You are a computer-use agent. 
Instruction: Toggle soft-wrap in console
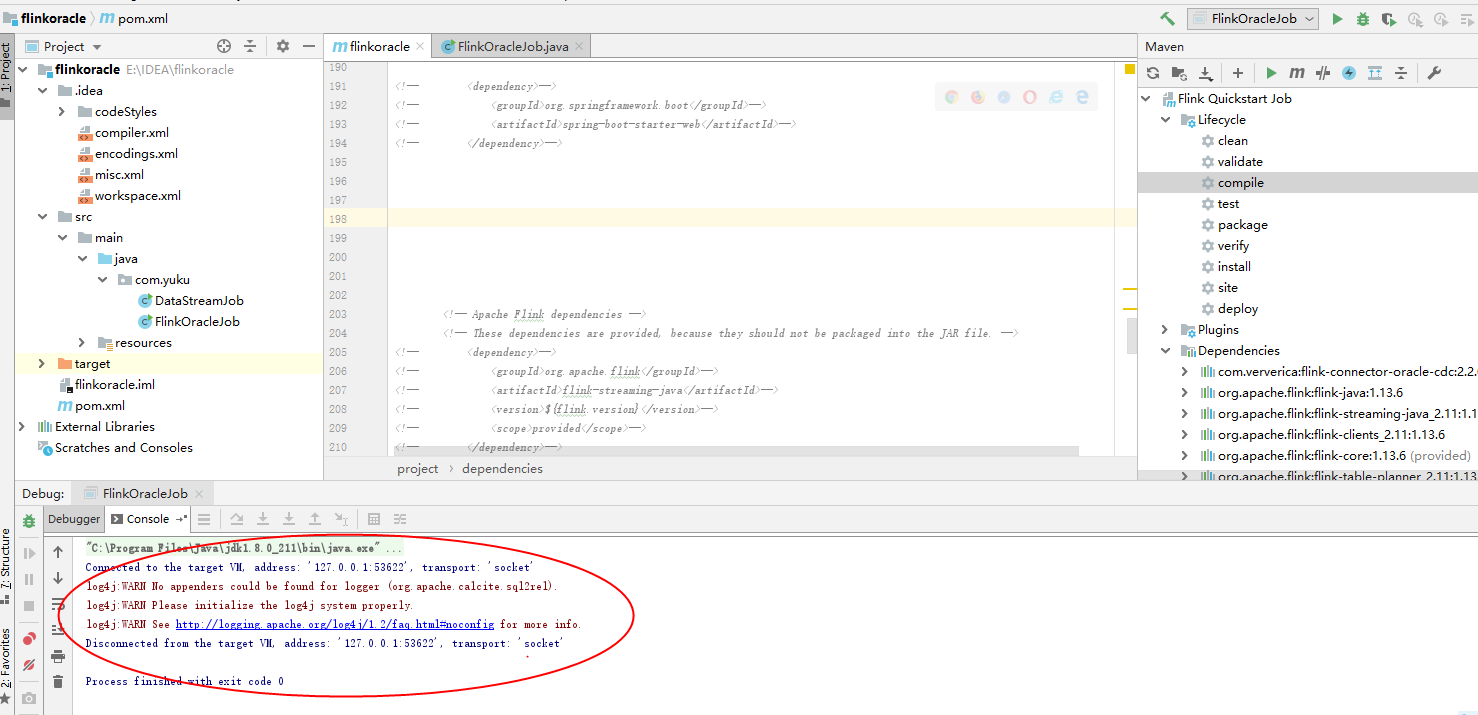58,604
